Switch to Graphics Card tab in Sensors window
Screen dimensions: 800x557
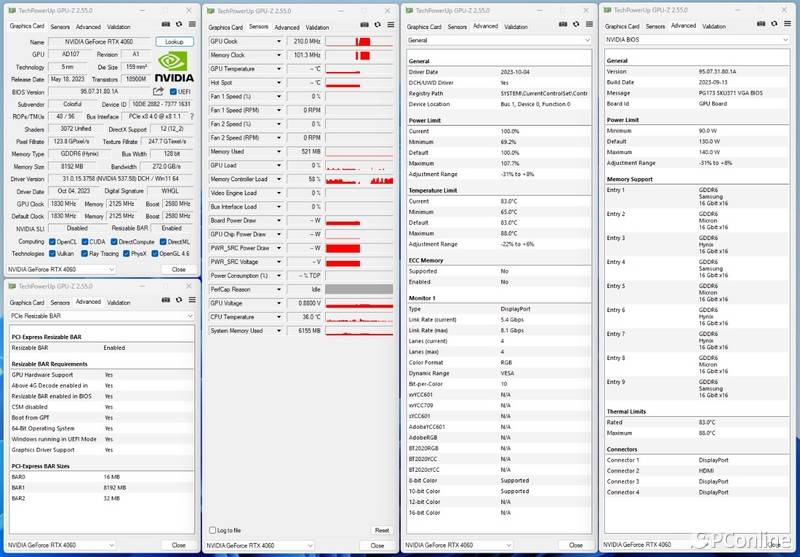tap(225, 27)
